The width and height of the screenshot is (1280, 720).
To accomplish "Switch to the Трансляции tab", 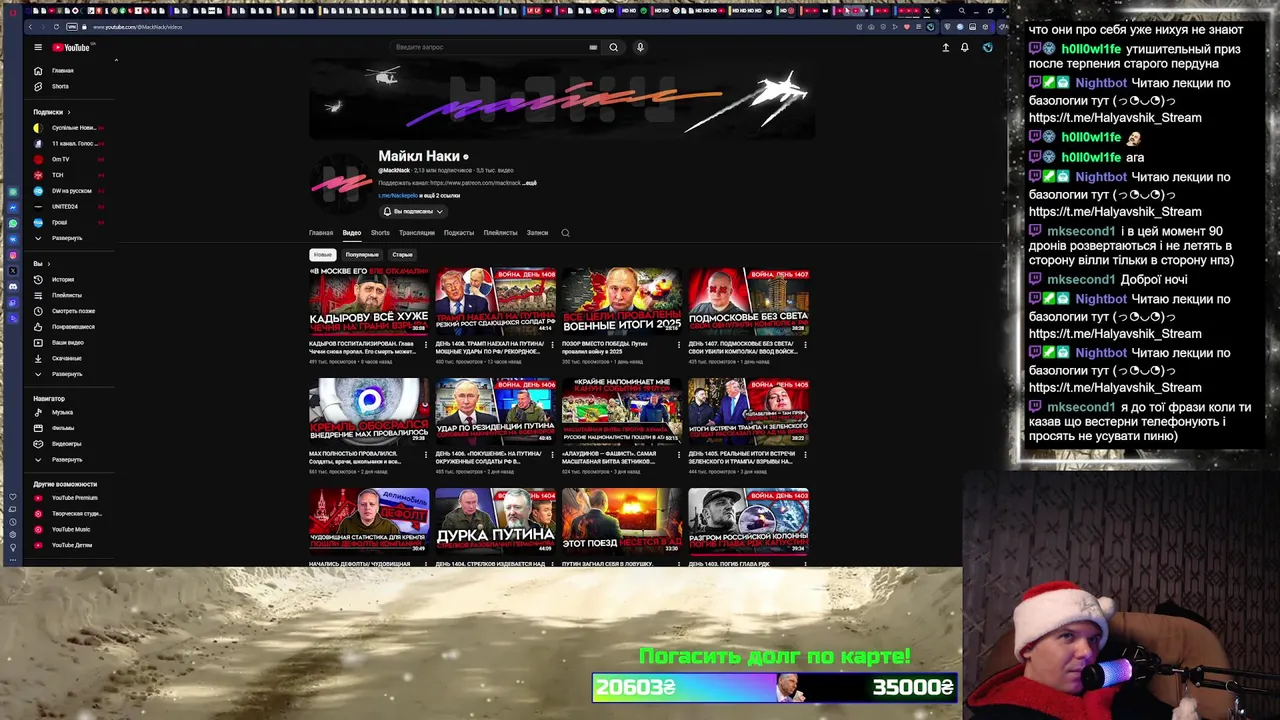I will click(417, 233).
